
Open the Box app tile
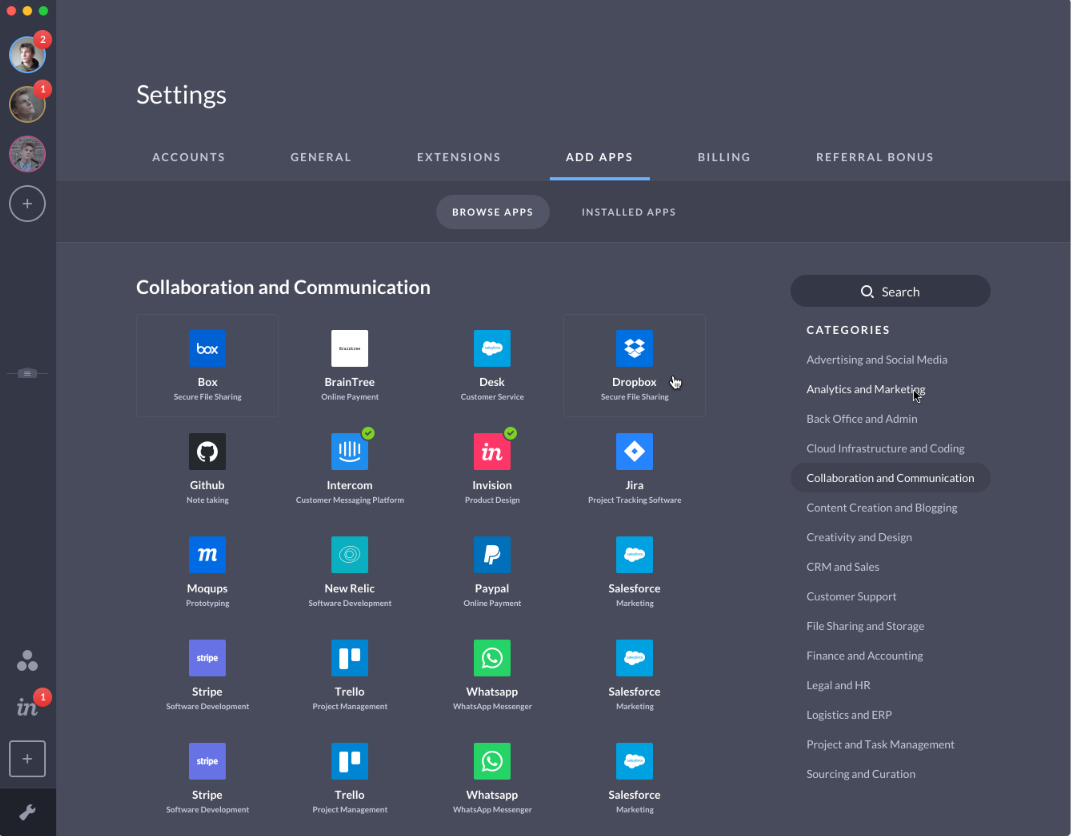coord(207,365)
